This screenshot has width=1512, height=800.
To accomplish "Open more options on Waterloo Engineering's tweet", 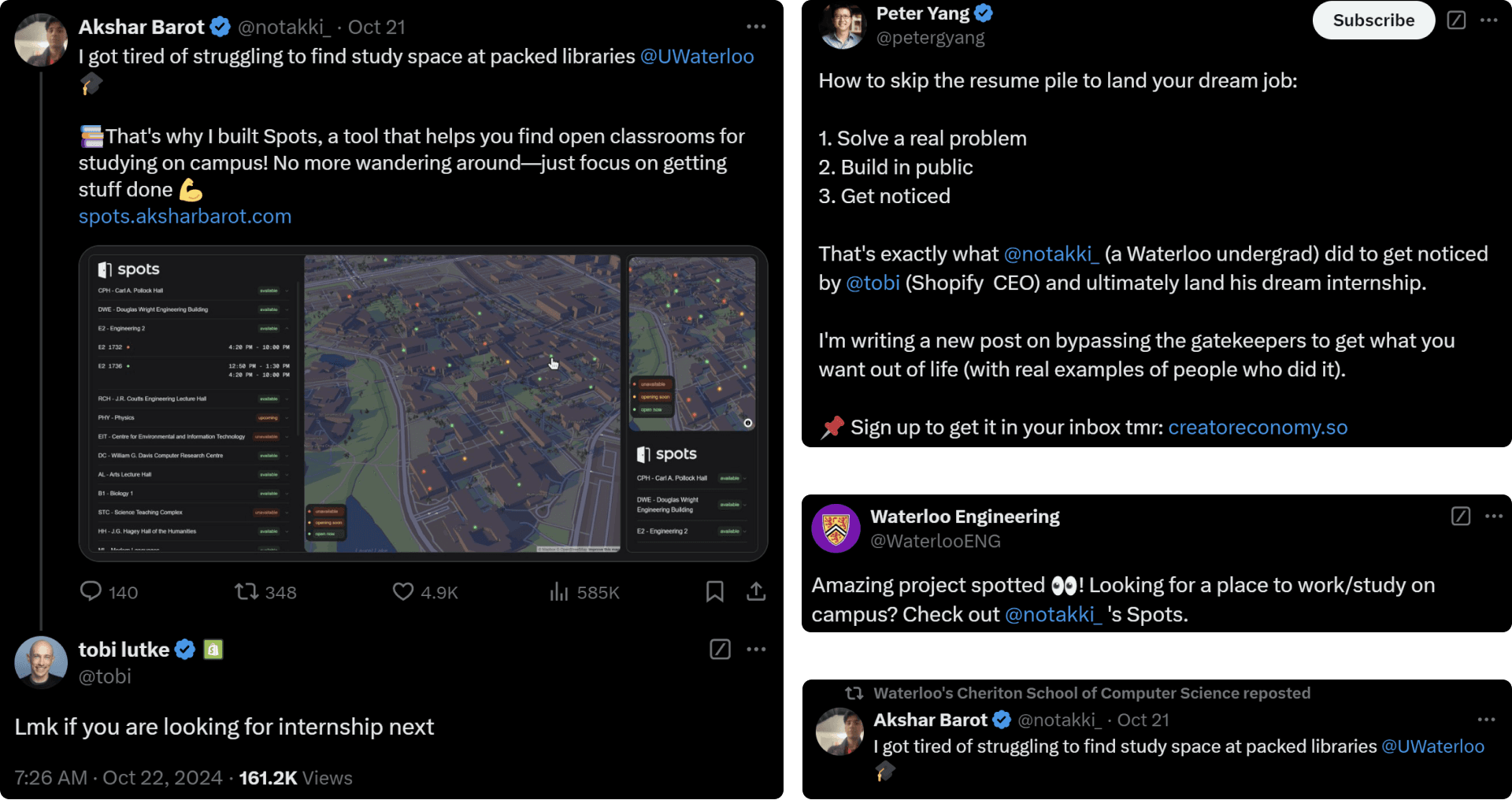I will click(x=1493, y=516).
